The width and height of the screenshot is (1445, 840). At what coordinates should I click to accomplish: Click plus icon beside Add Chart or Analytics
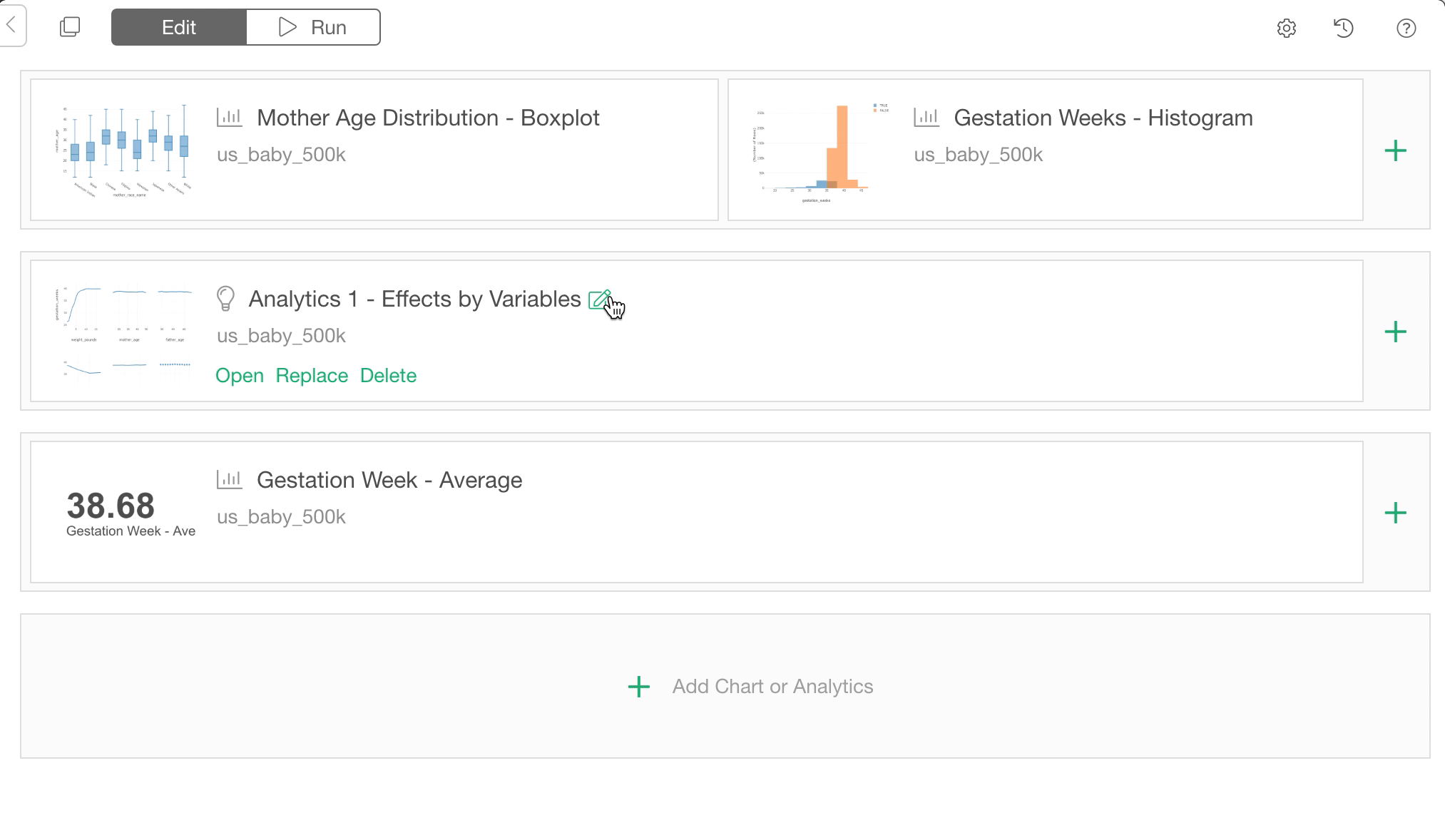638,687
